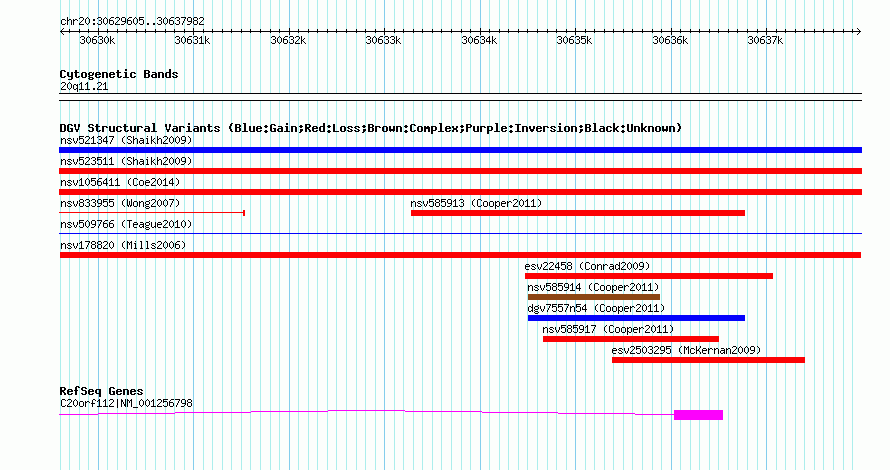Click the C20orf112 magenta exon block
The width and height of the screenshot is (890, 470).
click(x=698, y=415)
